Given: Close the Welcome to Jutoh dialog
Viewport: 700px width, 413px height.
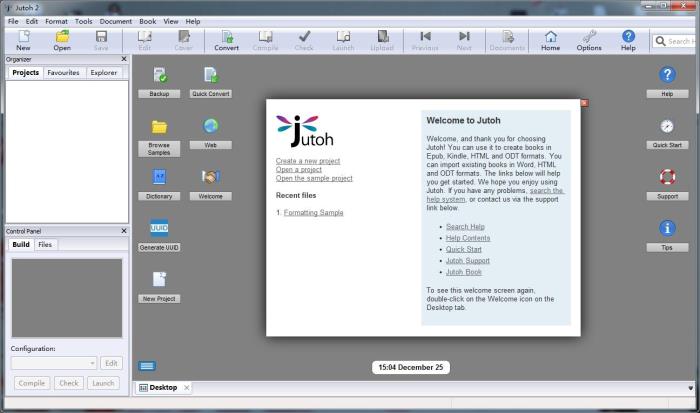Looking at the screenshot, I should [584, 103].
